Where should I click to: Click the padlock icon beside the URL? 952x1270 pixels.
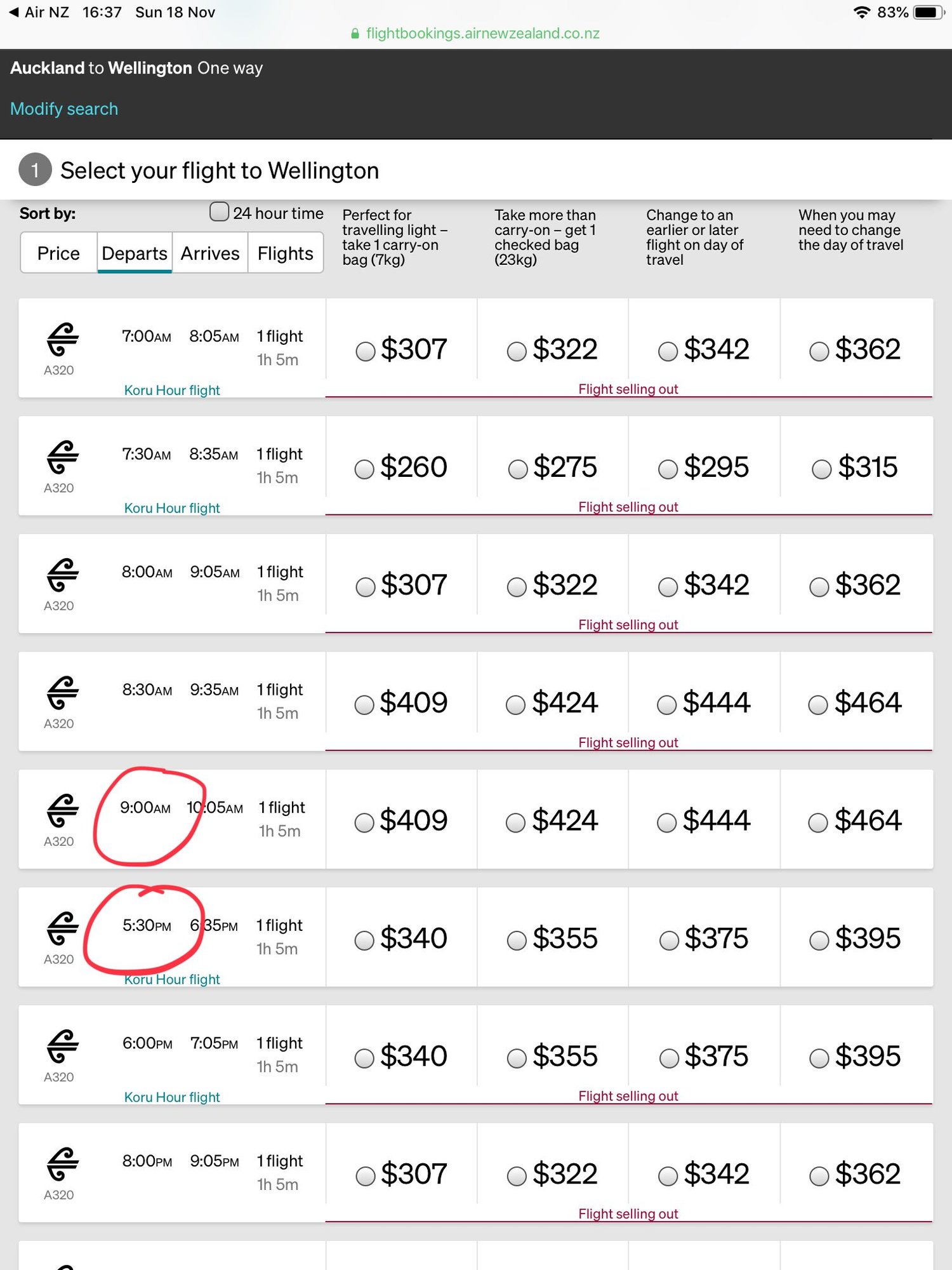355,34
